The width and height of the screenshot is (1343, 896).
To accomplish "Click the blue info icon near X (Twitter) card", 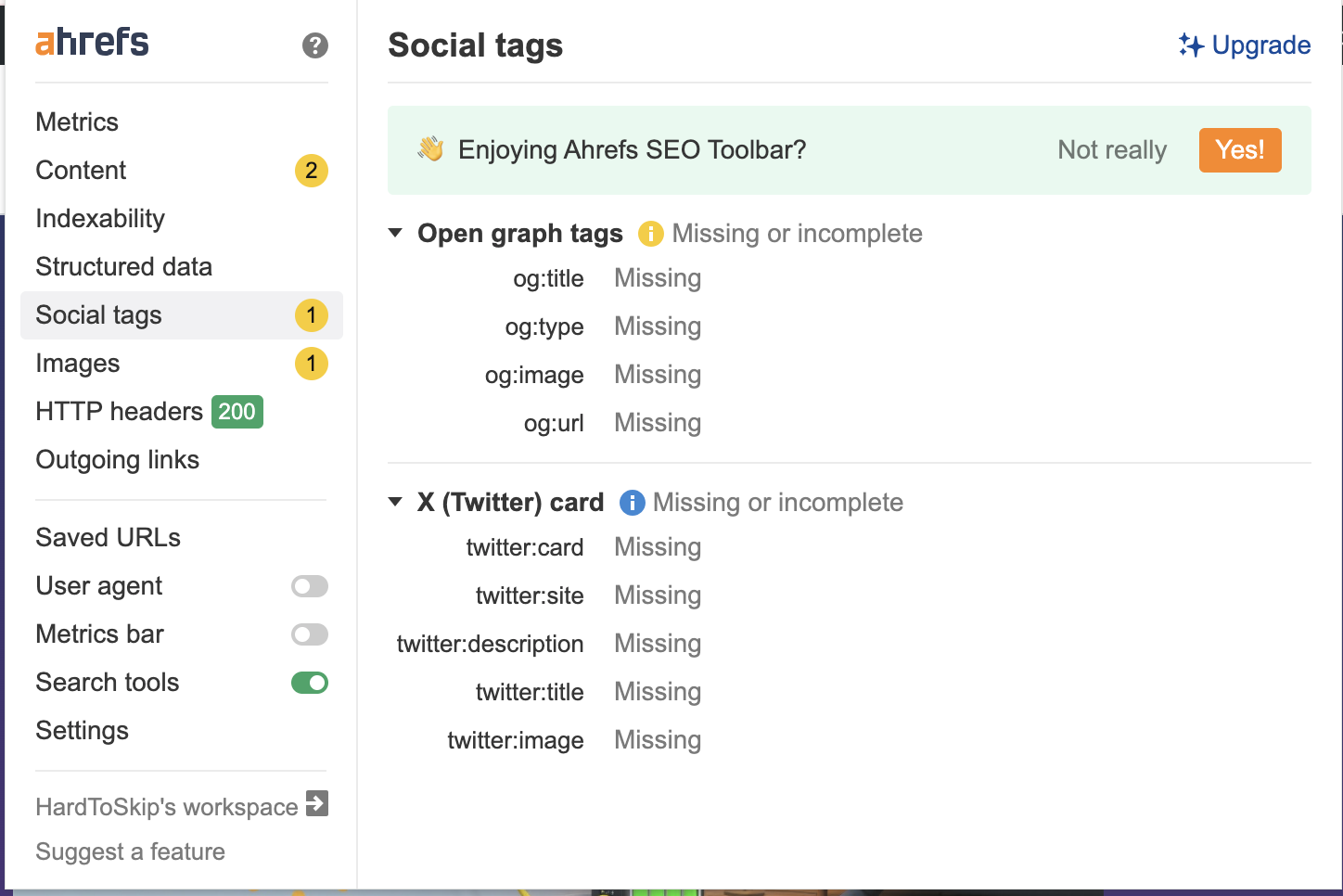I will point(632,503).
